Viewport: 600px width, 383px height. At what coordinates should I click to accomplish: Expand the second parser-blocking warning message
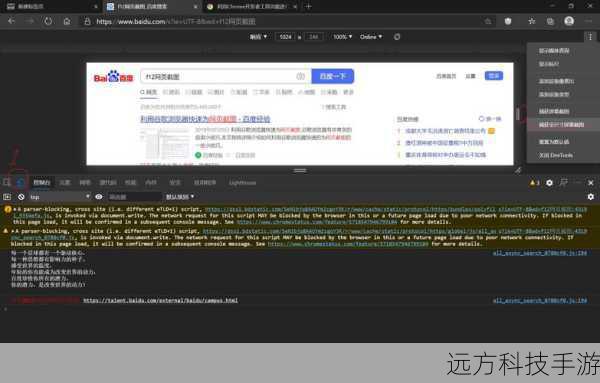13,231
